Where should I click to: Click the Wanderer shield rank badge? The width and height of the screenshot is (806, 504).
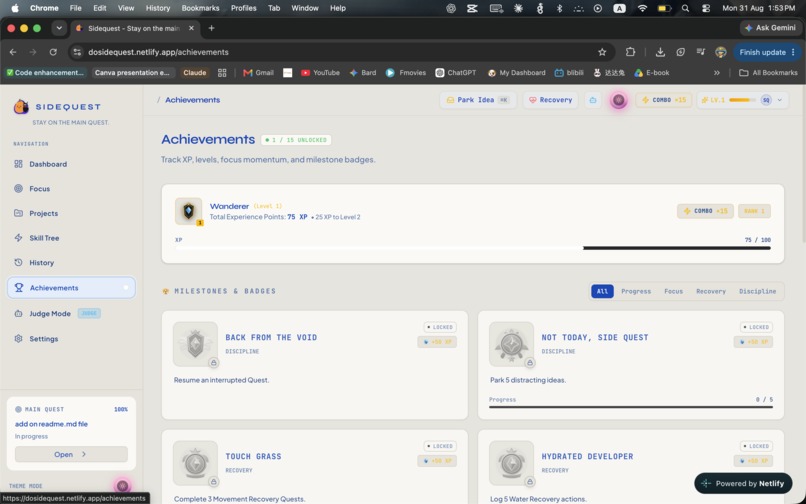[189, 211]
